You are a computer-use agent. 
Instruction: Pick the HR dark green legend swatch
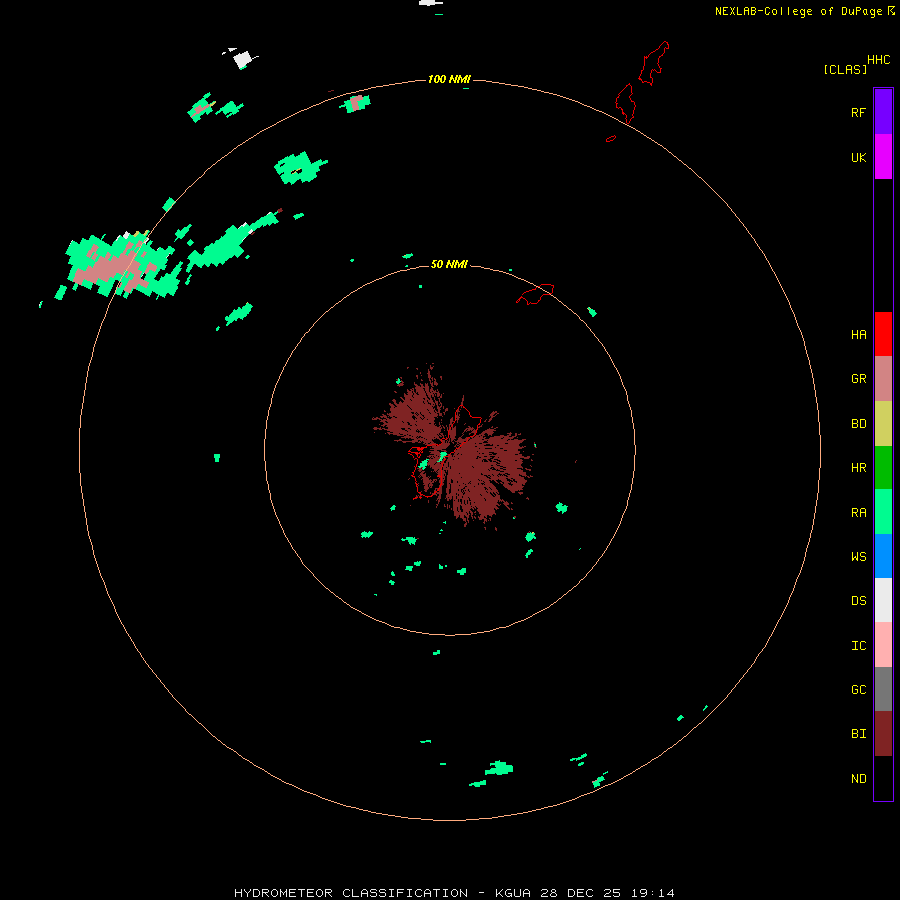coord(883,468)
